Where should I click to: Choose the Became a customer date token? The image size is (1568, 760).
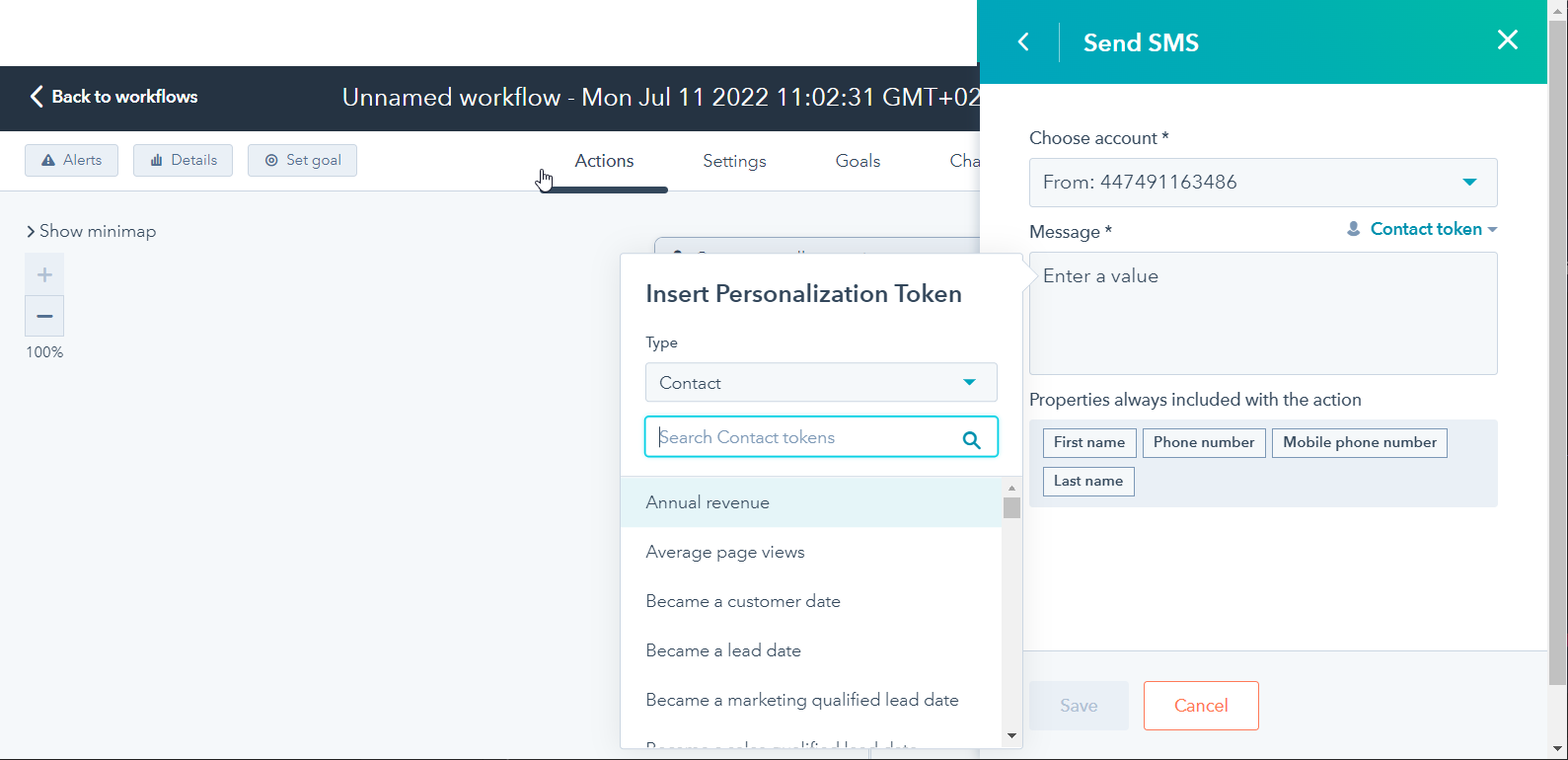[742, 601]
